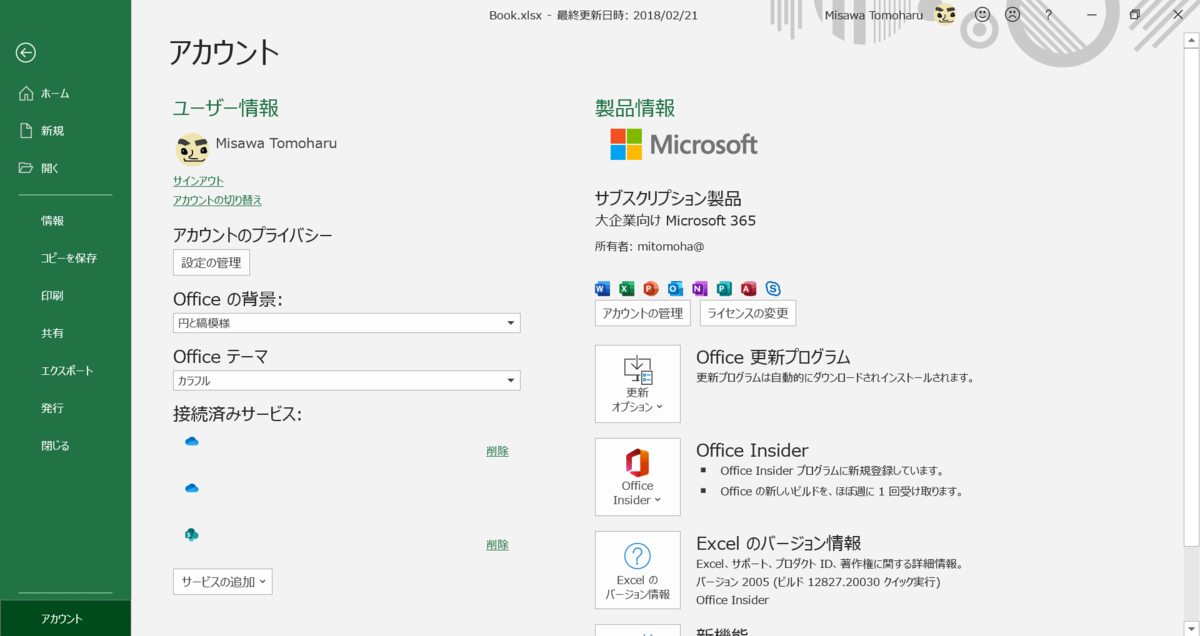Viewport: 1200px width, 636px height.
Task: Click the 大企業向け Microsoft 365 text
Action: [675, 221]
